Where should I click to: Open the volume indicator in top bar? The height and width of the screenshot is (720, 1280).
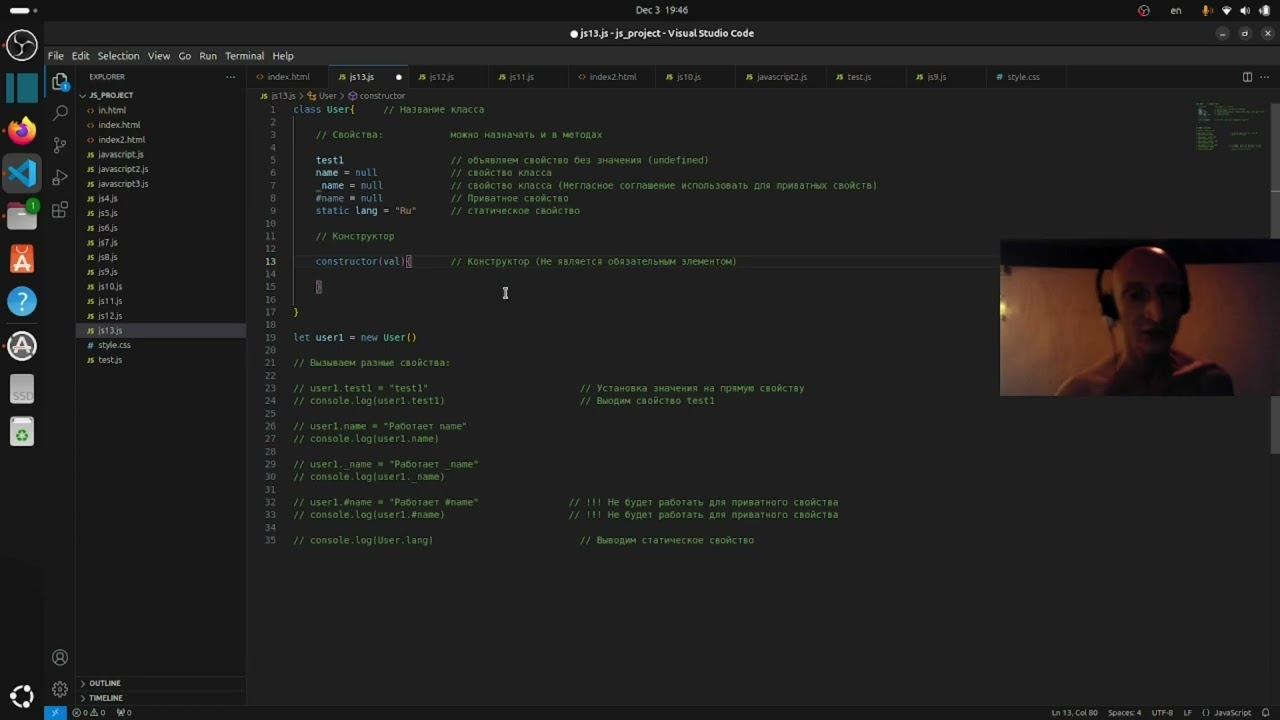point(1245,10)
